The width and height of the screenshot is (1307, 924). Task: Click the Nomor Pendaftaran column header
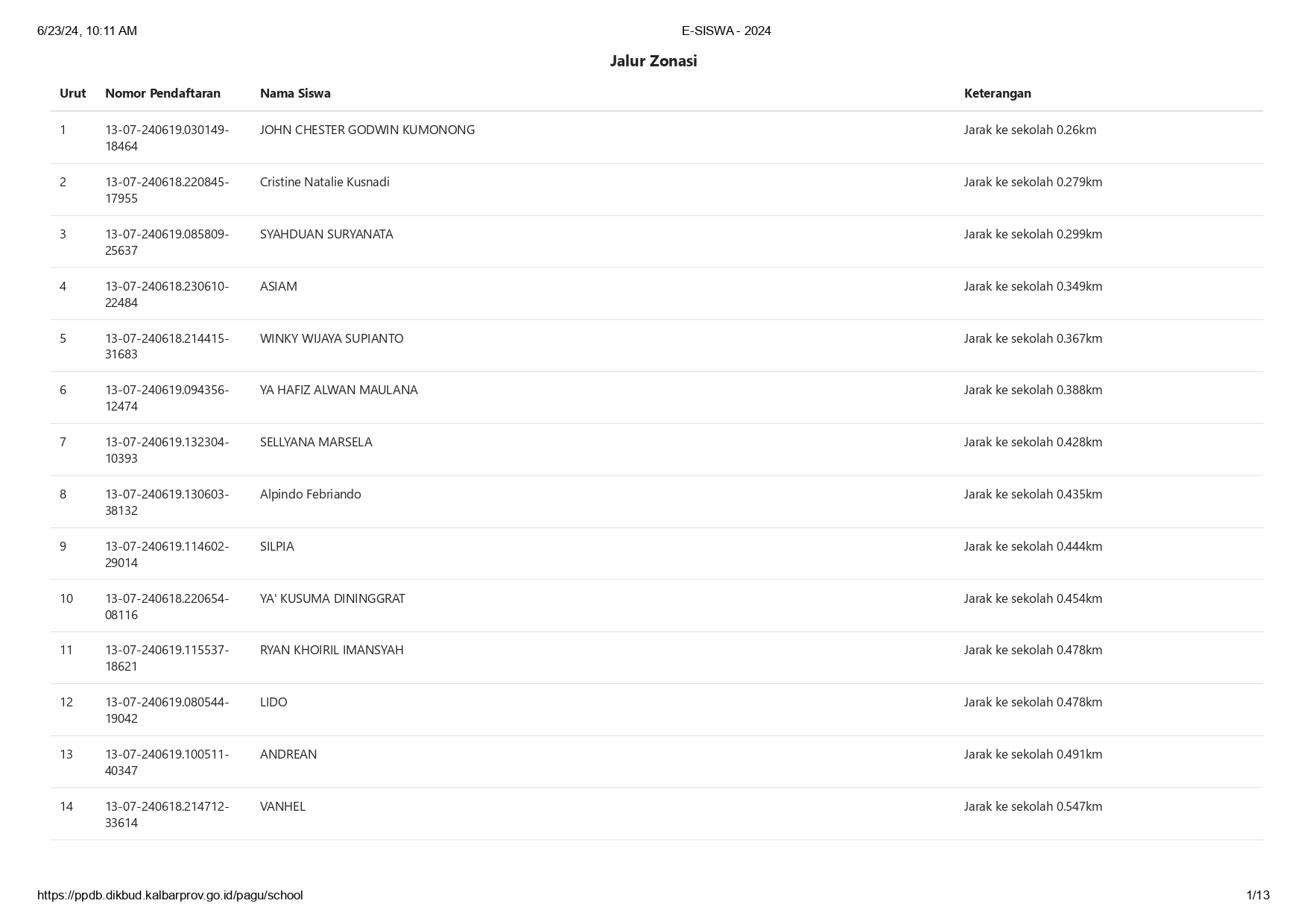click(x=162, y=93)
